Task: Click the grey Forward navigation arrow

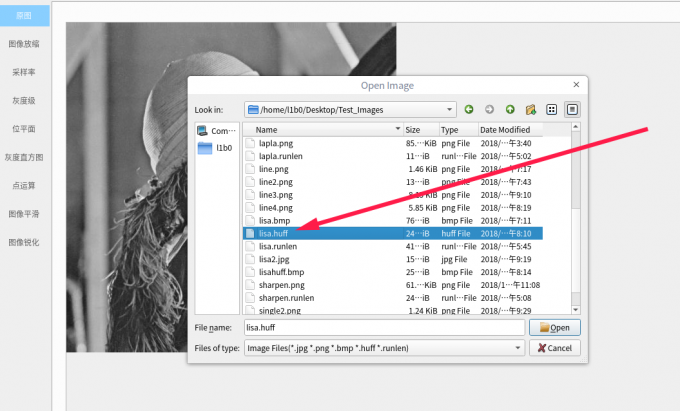Action: pyautogui.click(x=489, y=109)
